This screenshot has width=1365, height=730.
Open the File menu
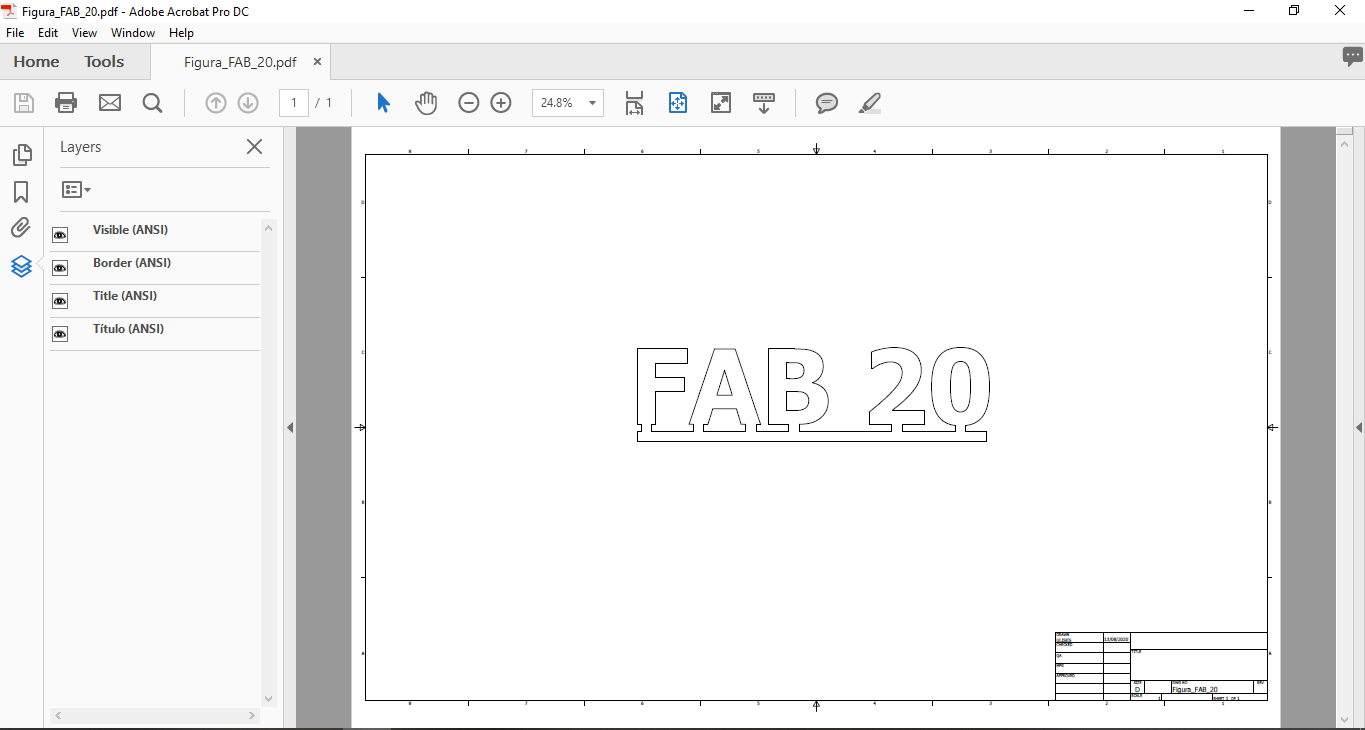15,33
